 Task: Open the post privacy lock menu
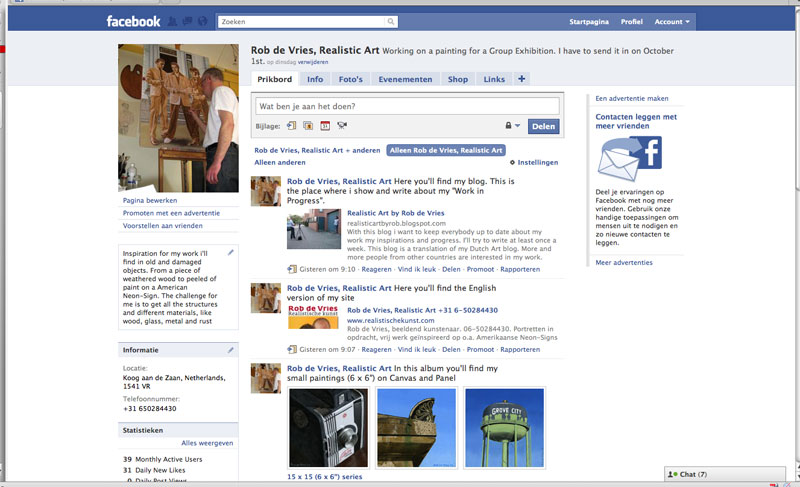pyautogui.click(x=512, y=125)
